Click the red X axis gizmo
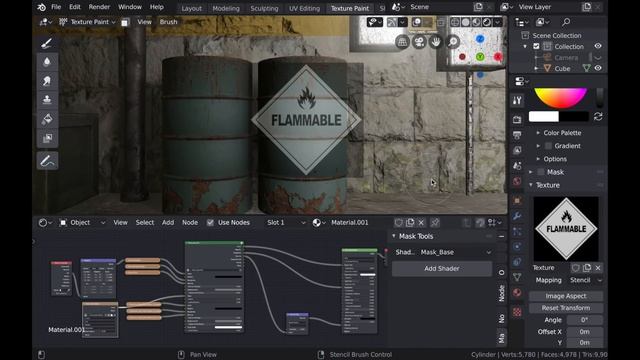The height and width of the screenshot is (360, 640). 498,56
